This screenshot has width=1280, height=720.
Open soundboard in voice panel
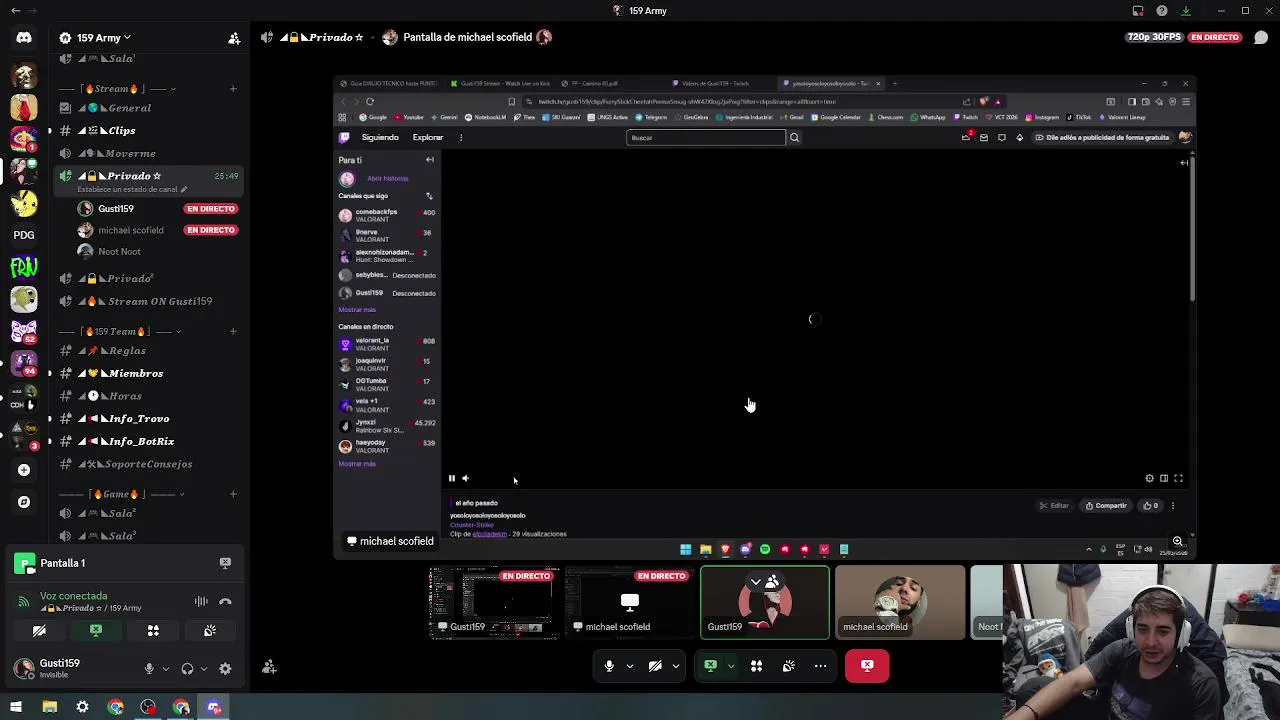[210, 631]
